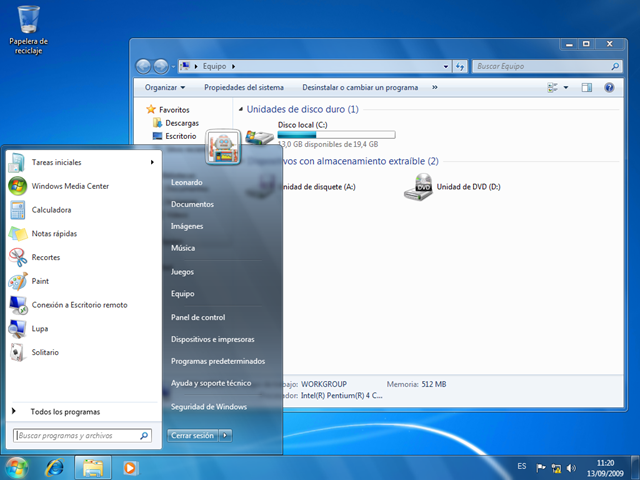Click the refresh button beside address bar

pyautogui.click(x=460, y=66)
